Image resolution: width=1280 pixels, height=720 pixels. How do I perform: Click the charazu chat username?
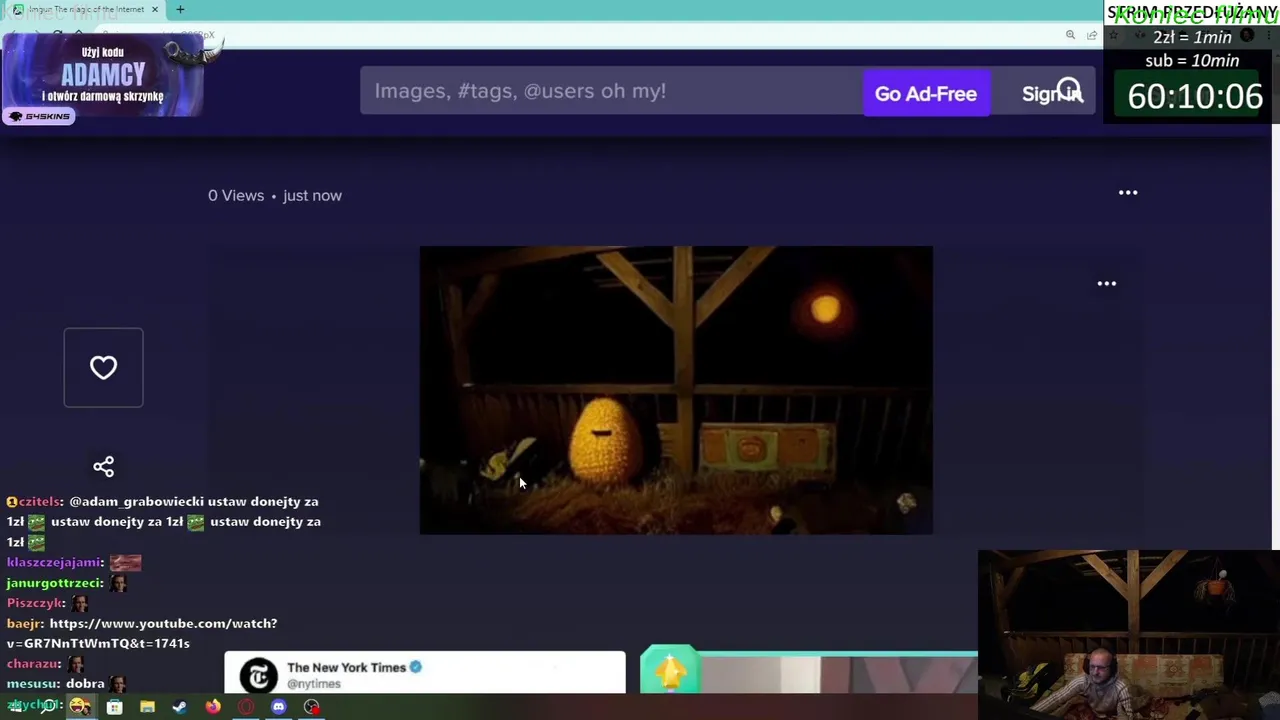(x=34, y=663)
